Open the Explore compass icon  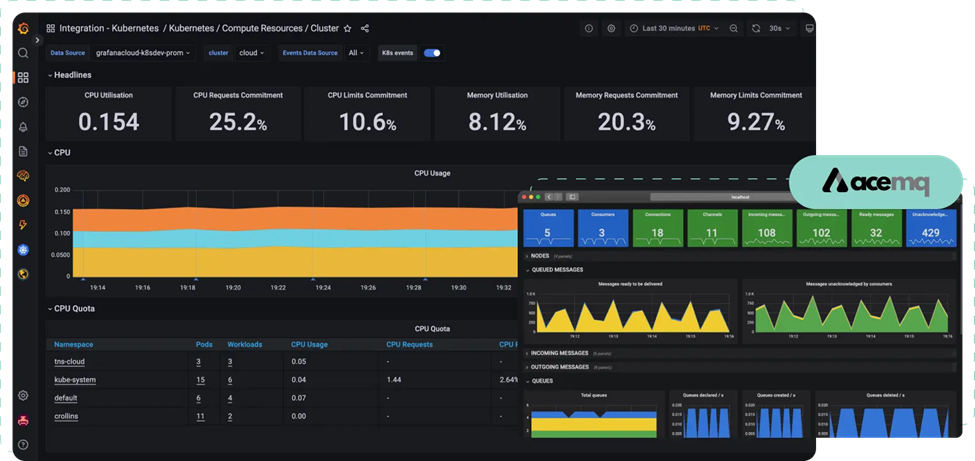(23, 102)
